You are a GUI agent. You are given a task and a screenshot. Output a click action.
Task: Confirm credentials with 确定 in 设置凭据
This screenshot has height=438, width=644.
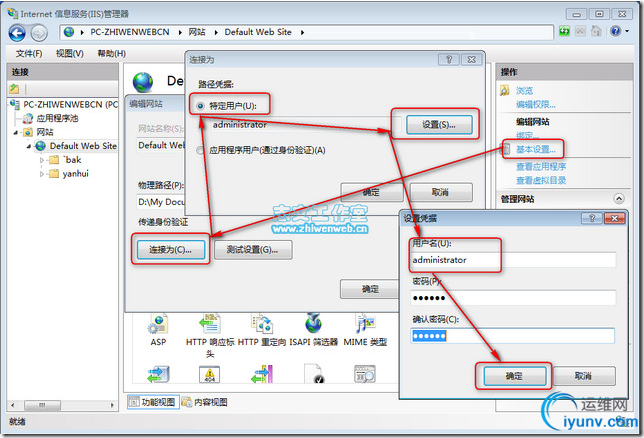pyautogui.click(x=515, y=376)
